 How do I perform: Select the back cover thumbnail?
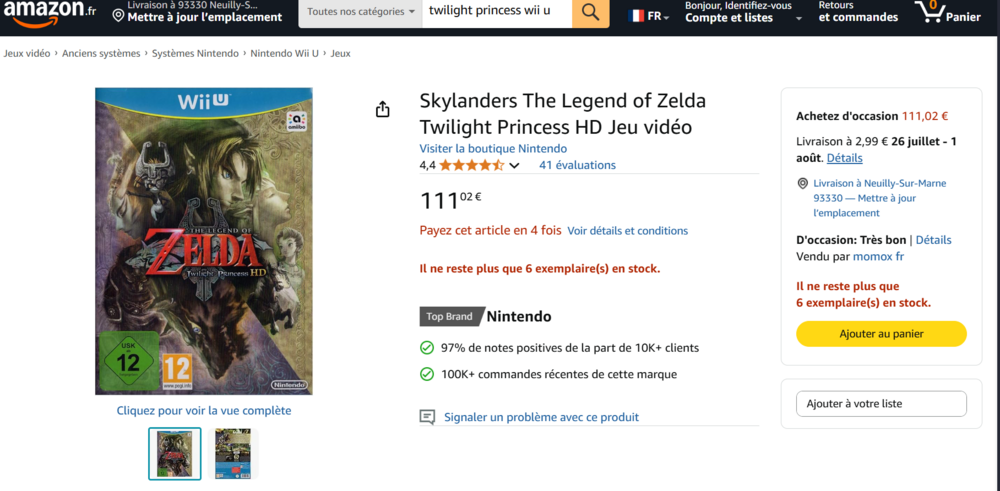[x=234, y=453]
